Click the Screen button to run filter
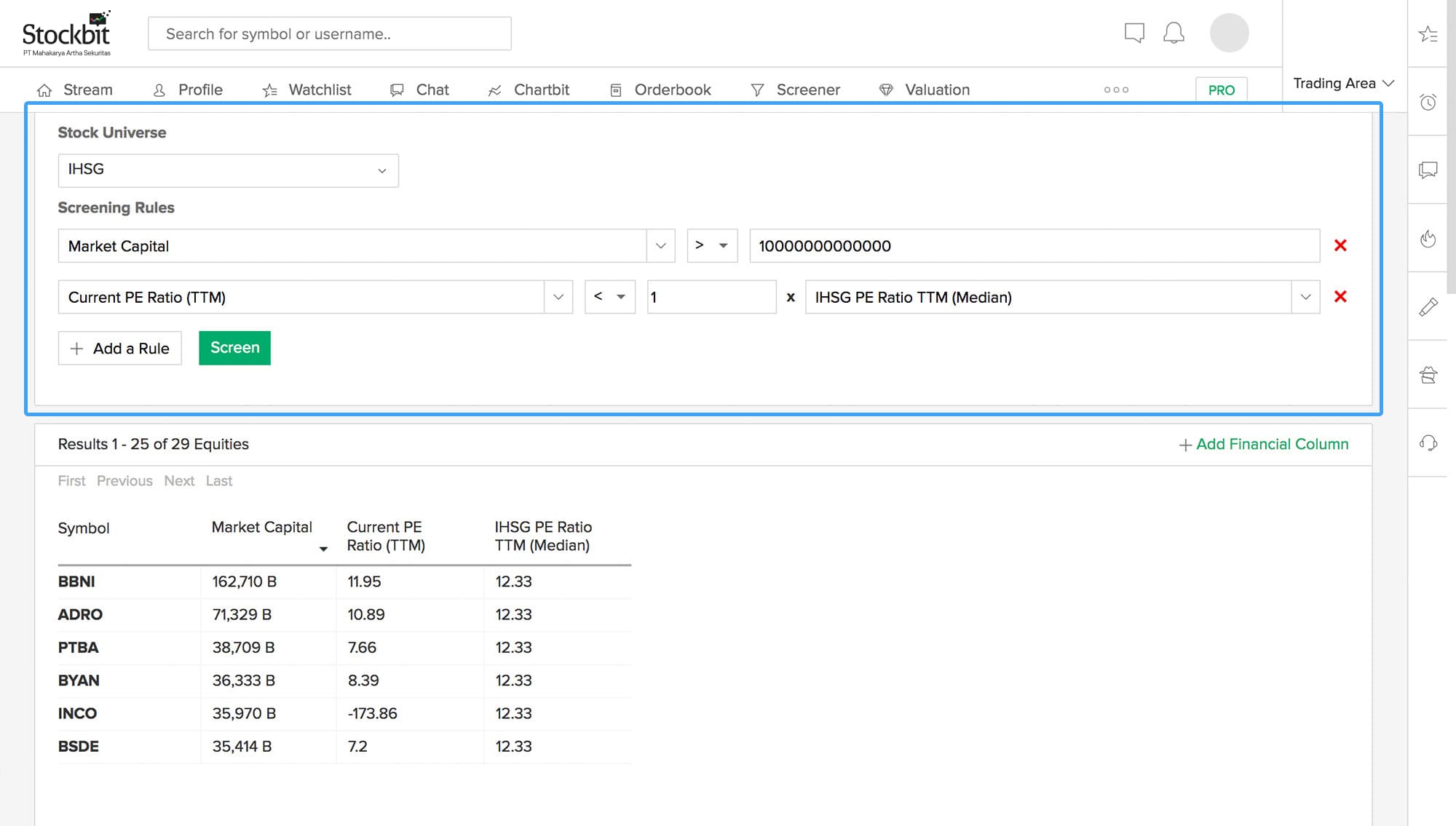 coord(235,347)
